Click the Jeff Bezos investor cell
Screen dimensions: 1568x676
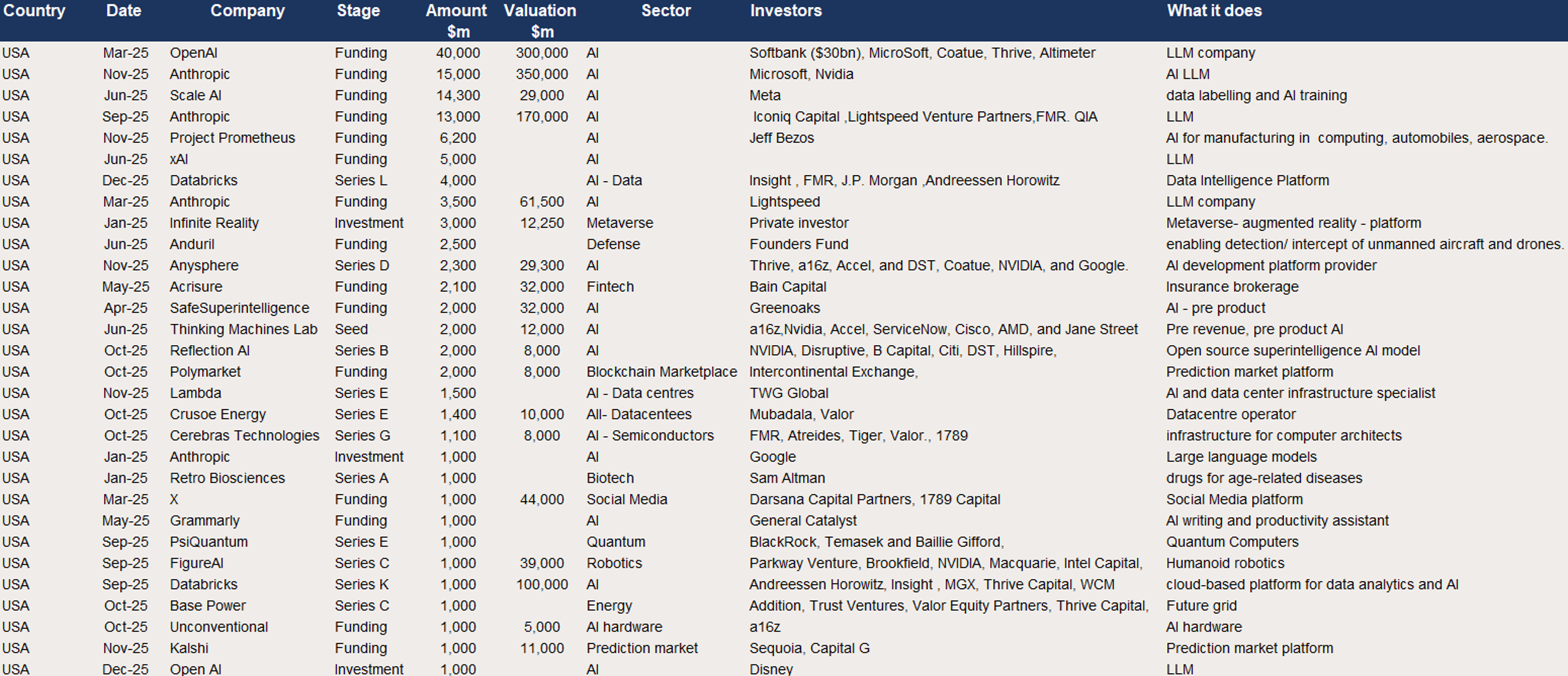point(781,138)
